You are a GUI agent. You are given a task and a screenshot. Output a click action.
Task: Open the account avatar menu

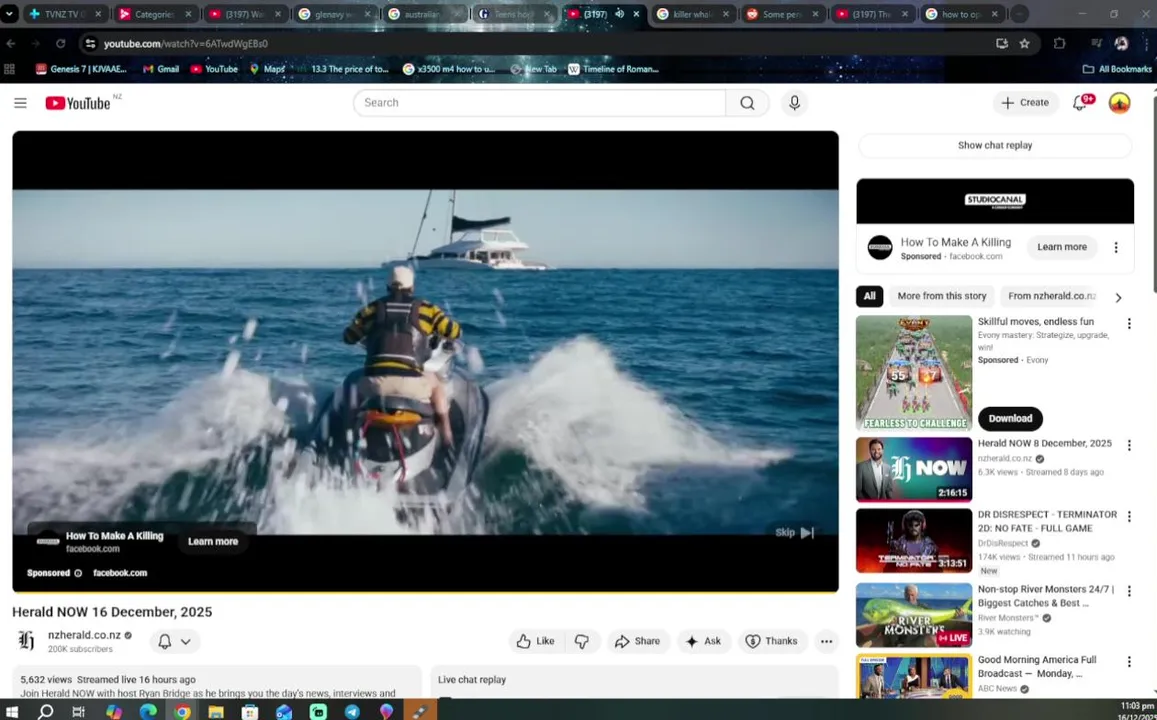pyautogui.click(x=1119, y=103)
